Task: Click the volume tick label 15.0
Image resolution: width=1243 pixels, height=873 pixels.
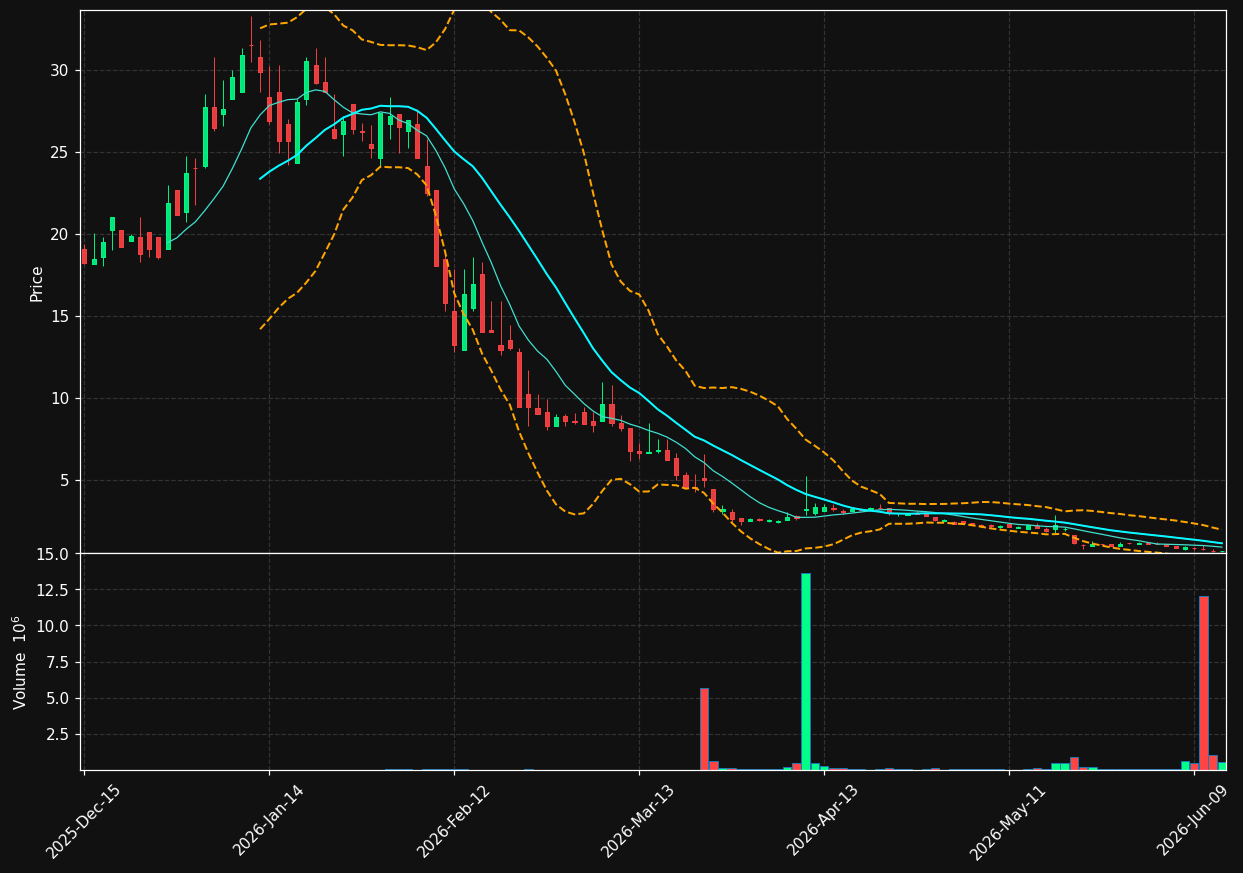Action: click(54, 554)
